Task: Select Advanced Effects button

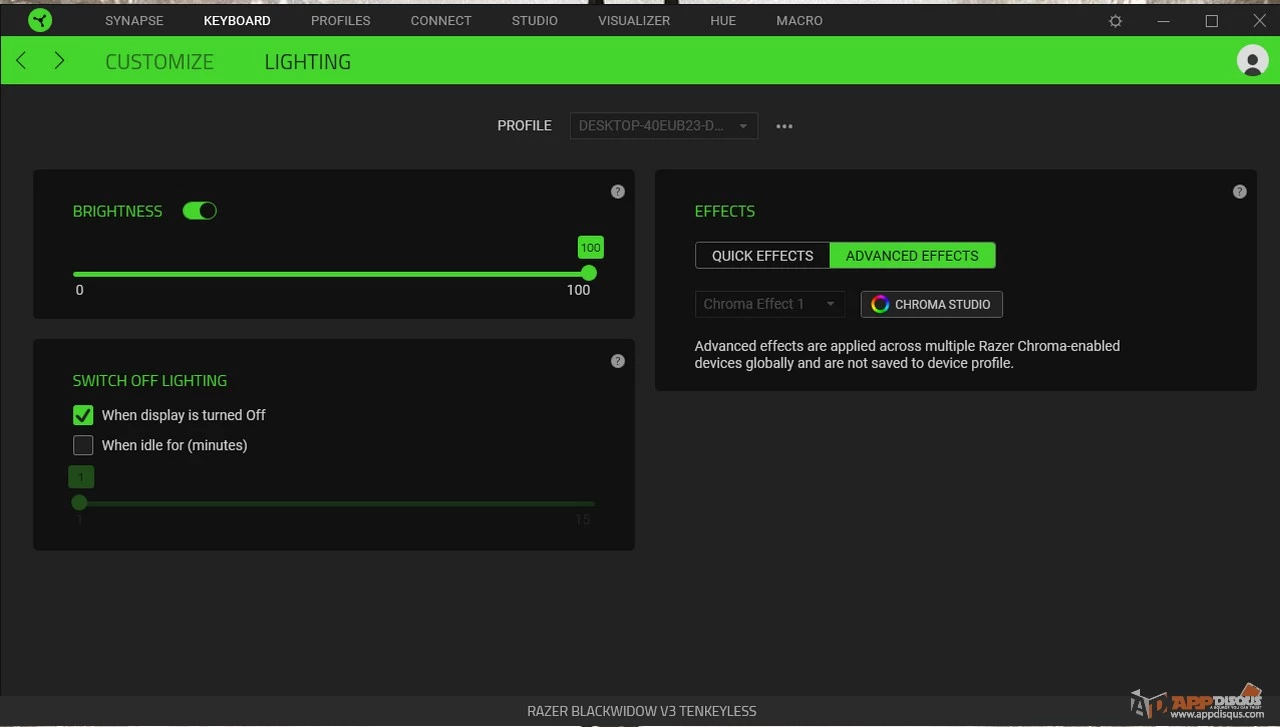Action: click(912, 255)
